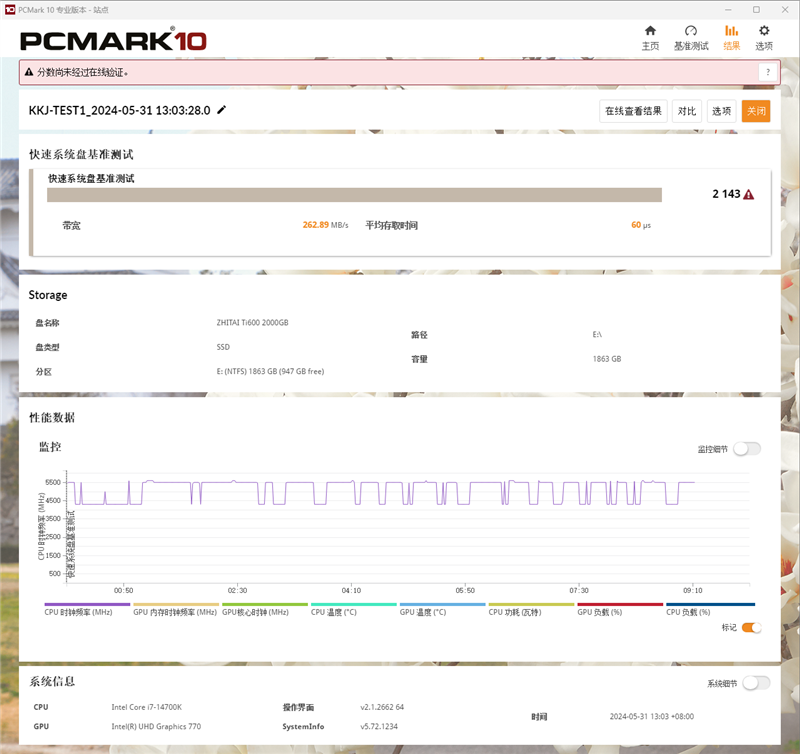Toggle the 监控细节 monitoring details switch

(x=747, y=448)
